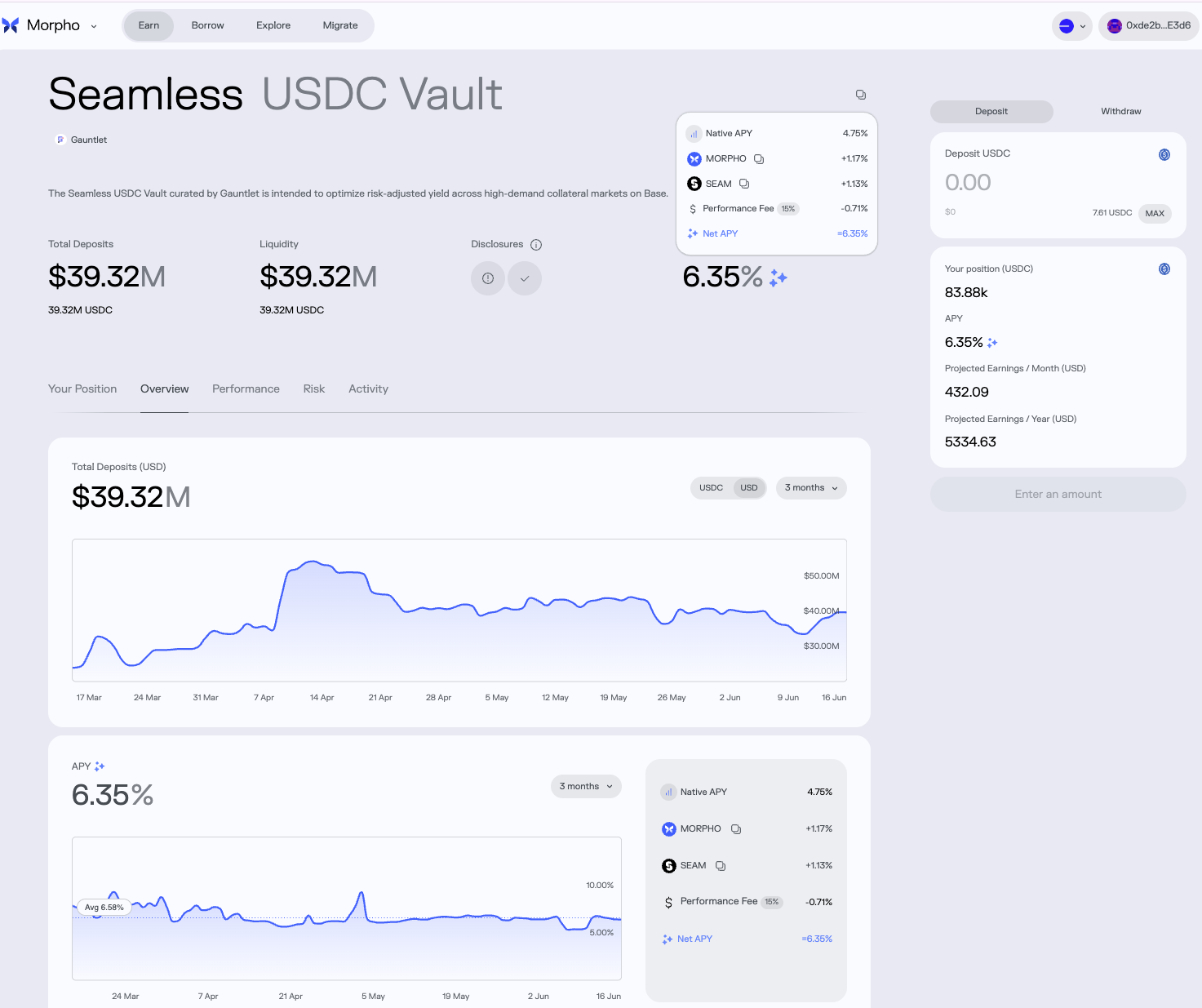Click the USDC coin icon in Deposit card
The image size is (1202, 1008).
coord(1164,154)
